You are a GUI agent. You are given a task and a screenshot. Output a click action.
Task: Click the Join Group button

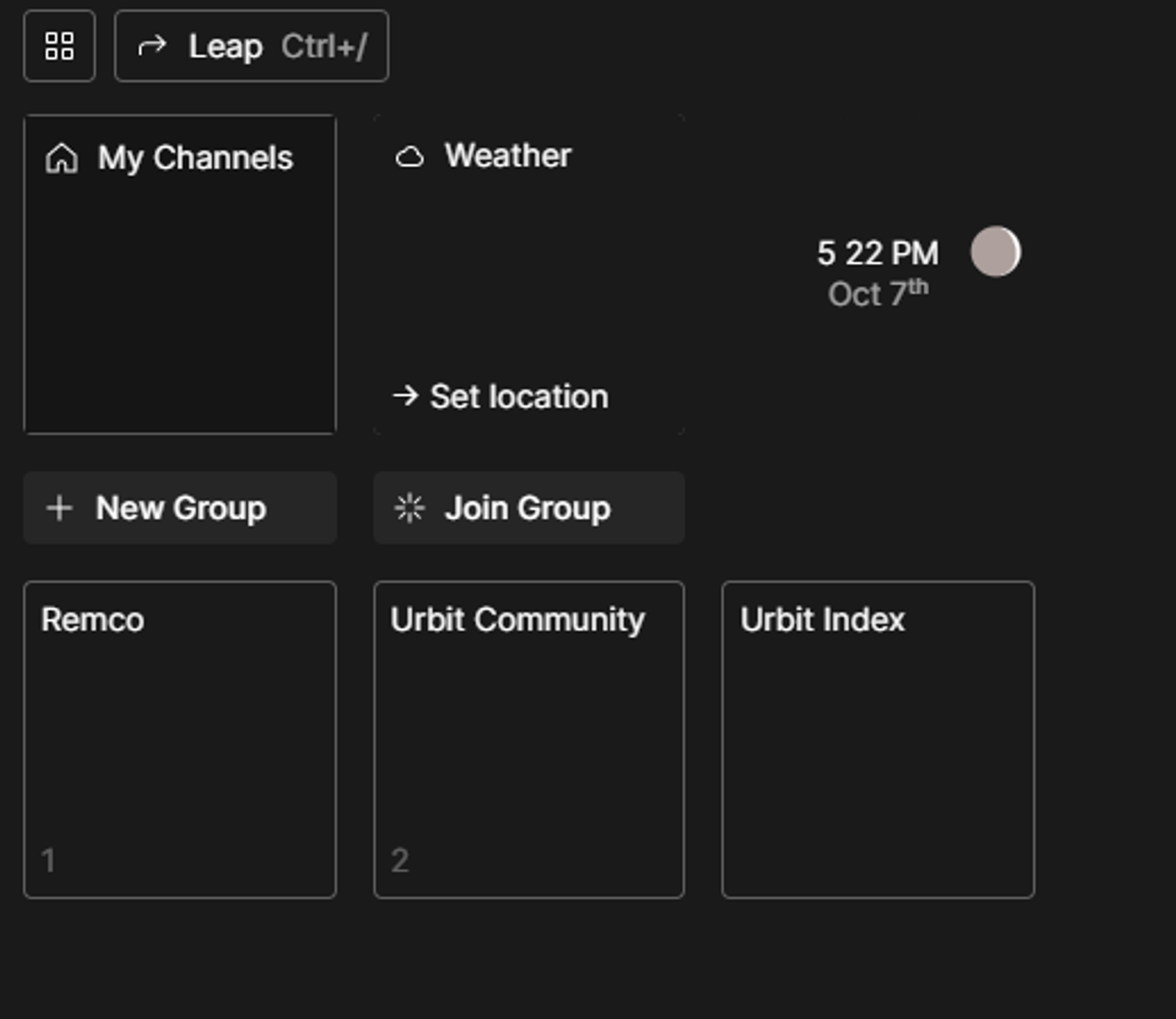pyautogui.click(x=529, y=508)
